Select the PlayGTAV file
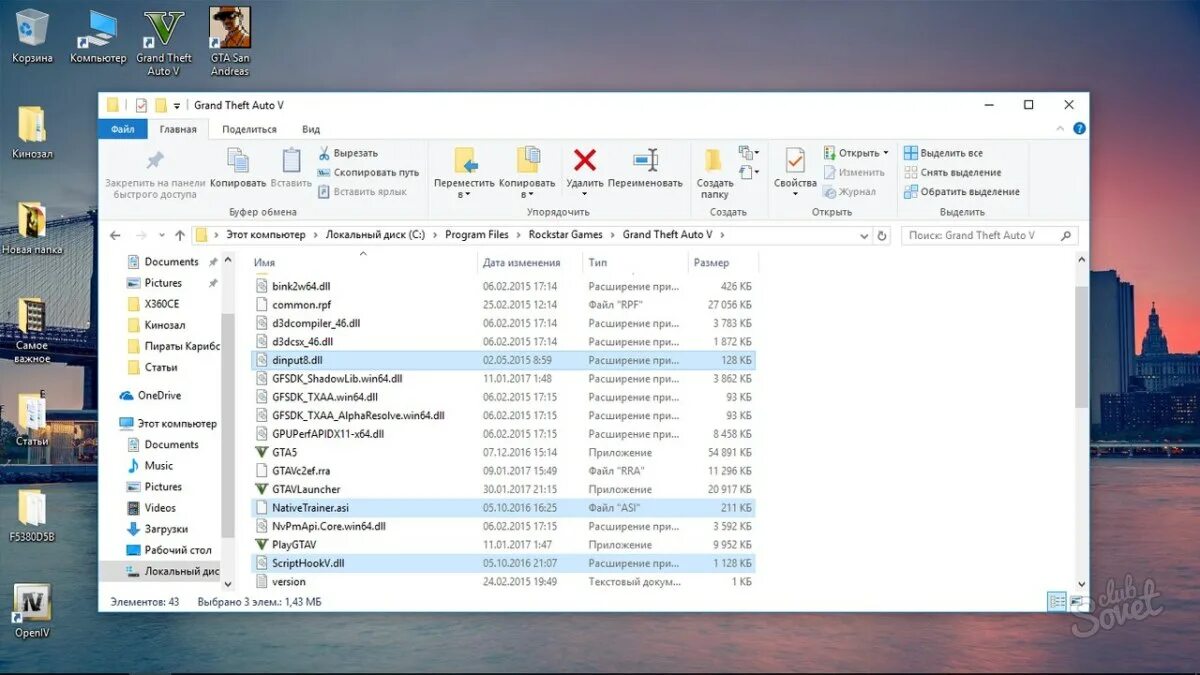The width and height of the screenshot is (1200, 675). tap(503, 545)
